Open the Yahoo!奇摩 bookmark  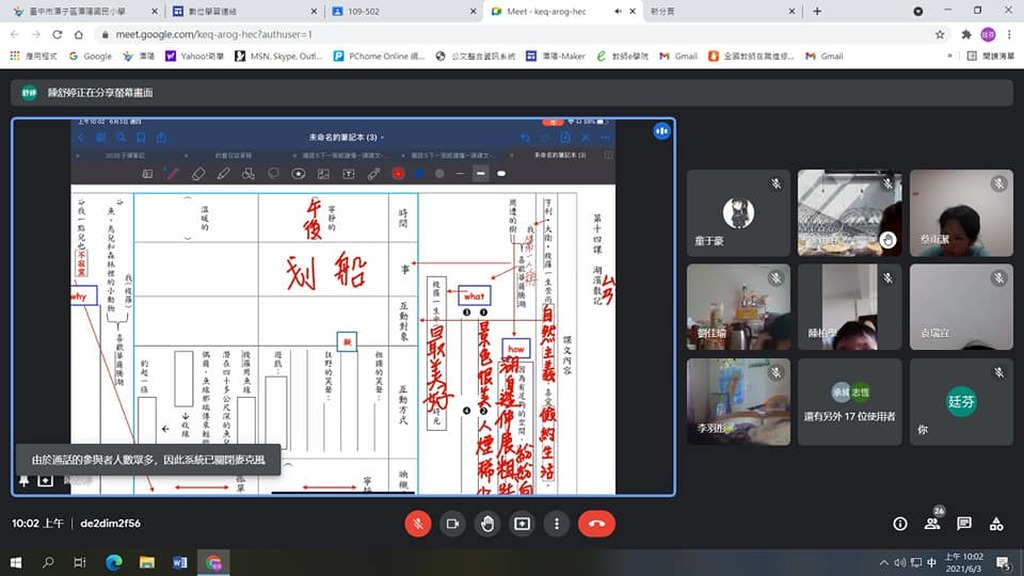tap(195, 56)
